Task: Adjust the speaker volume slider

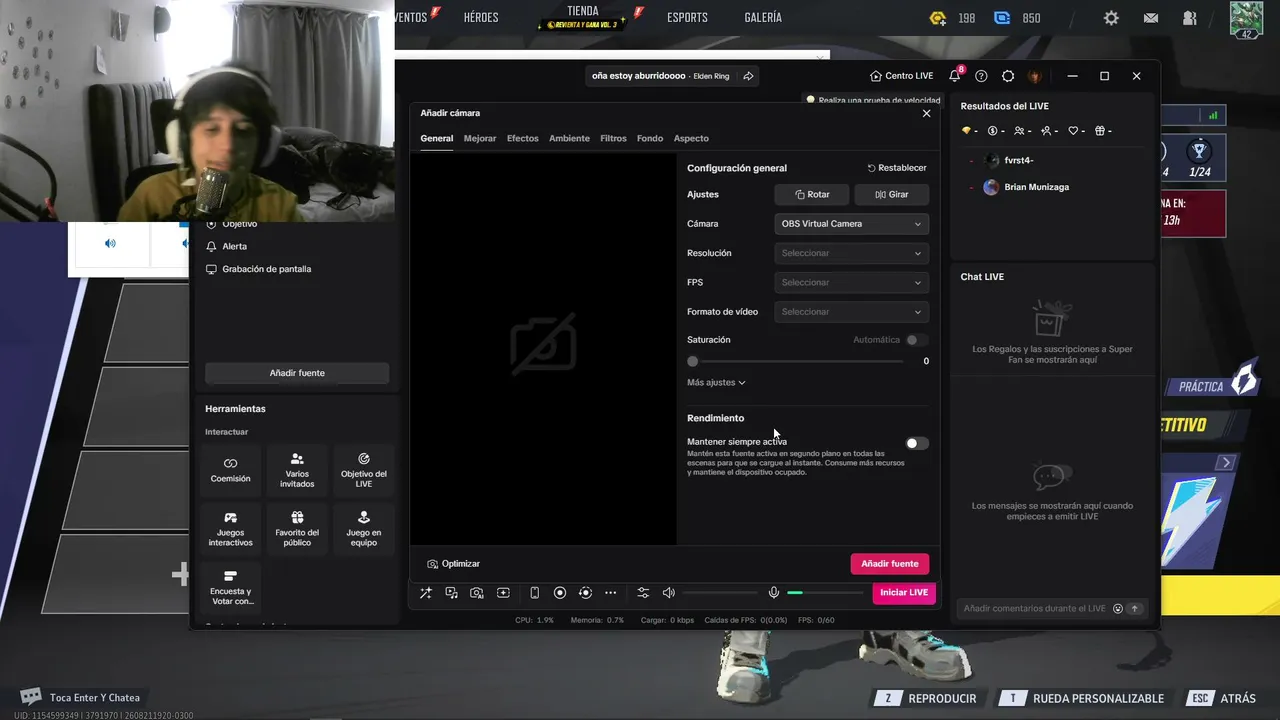Action: point(718,593)
